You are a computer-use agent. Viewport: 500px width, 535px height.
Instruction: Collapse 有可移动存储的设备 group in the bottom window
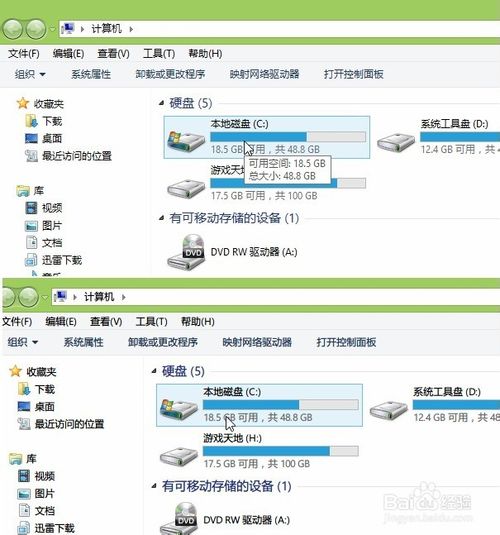[x=154, y=486]
